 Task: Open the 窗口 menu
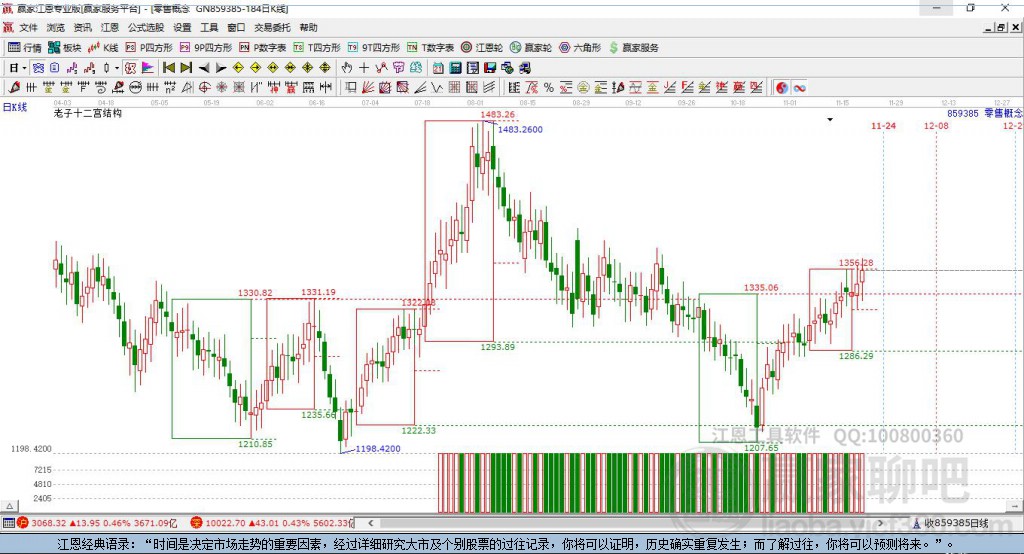(236, 27)
